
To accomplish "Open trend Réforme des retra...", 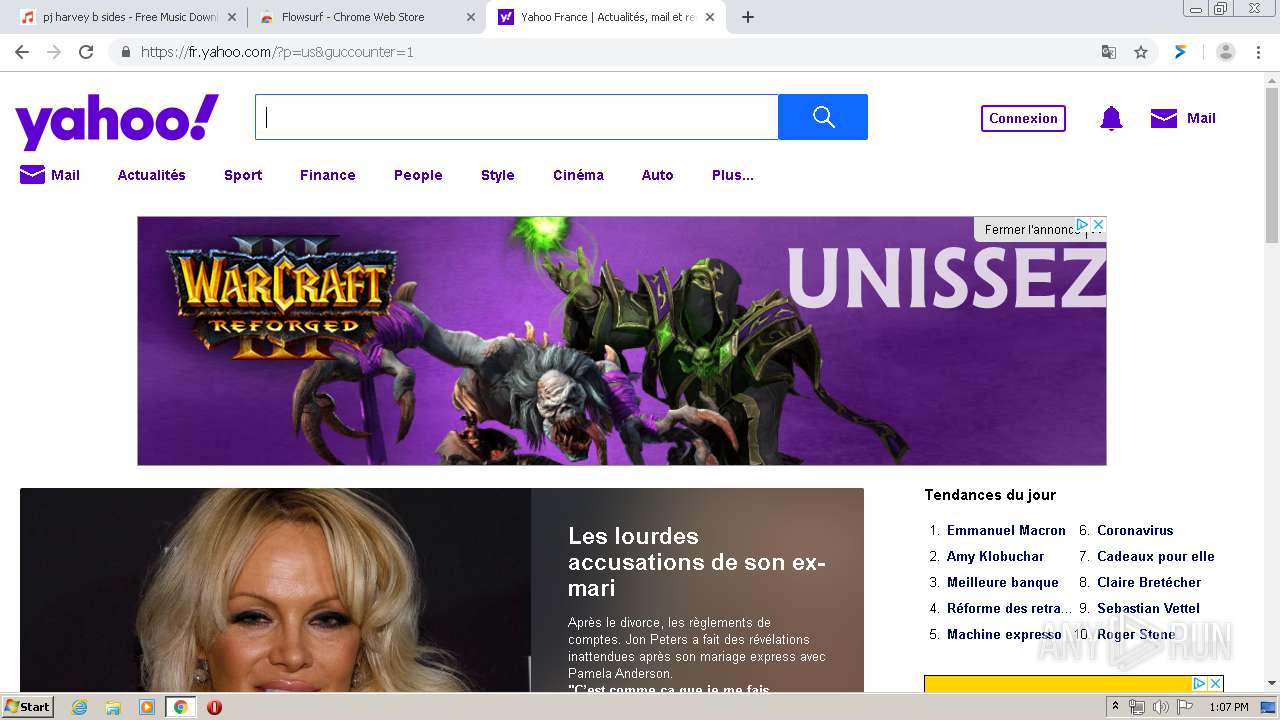I will [1009, 608].
